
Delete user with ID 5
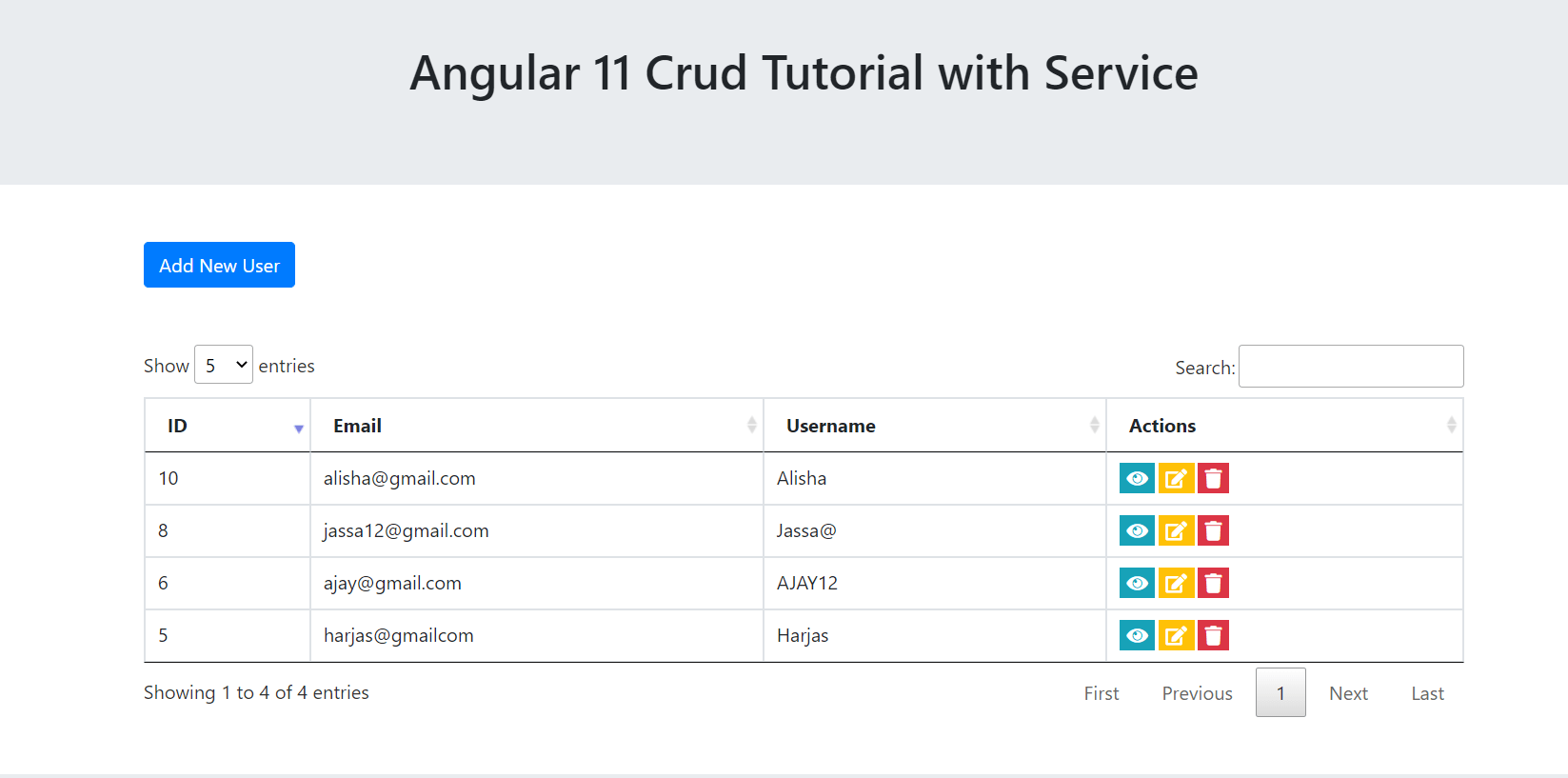[x=1213, y=635]
